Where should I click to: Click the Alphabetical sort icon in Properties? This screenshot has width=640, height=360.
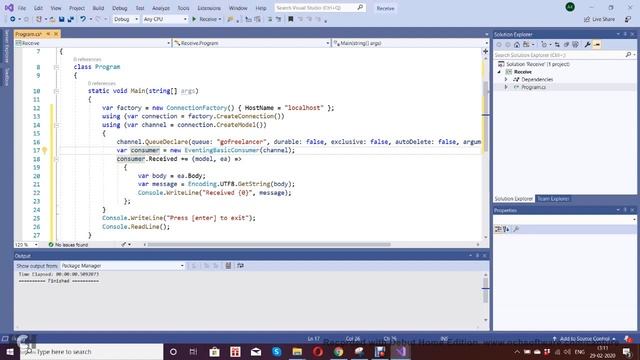[506, 229]
